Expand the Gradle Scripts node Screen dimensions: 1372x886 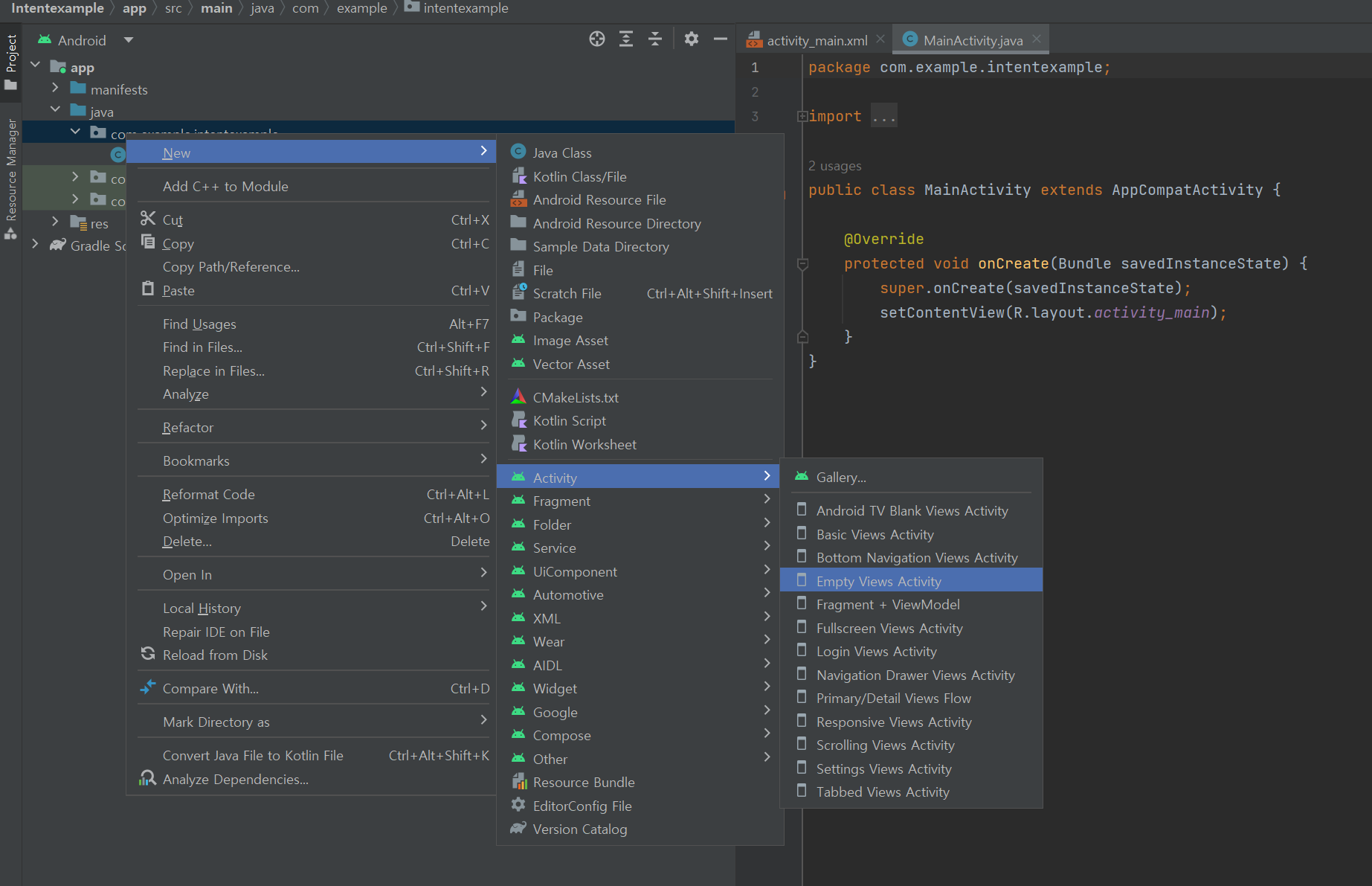pos(35,245)
